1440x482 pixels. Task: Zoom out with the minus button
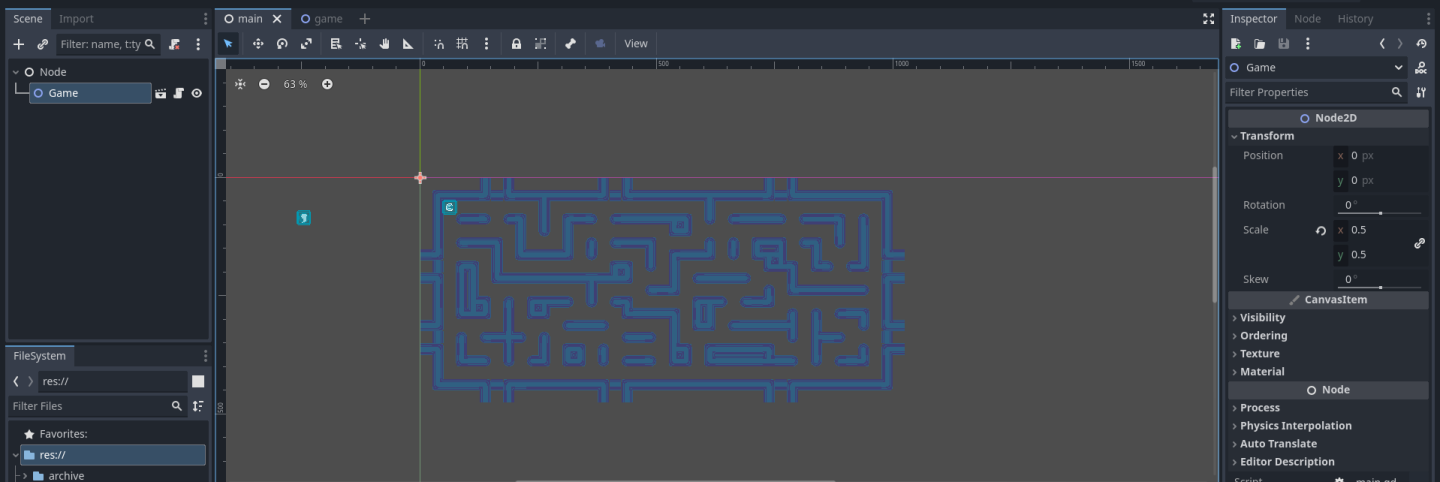tap(264, 84)
